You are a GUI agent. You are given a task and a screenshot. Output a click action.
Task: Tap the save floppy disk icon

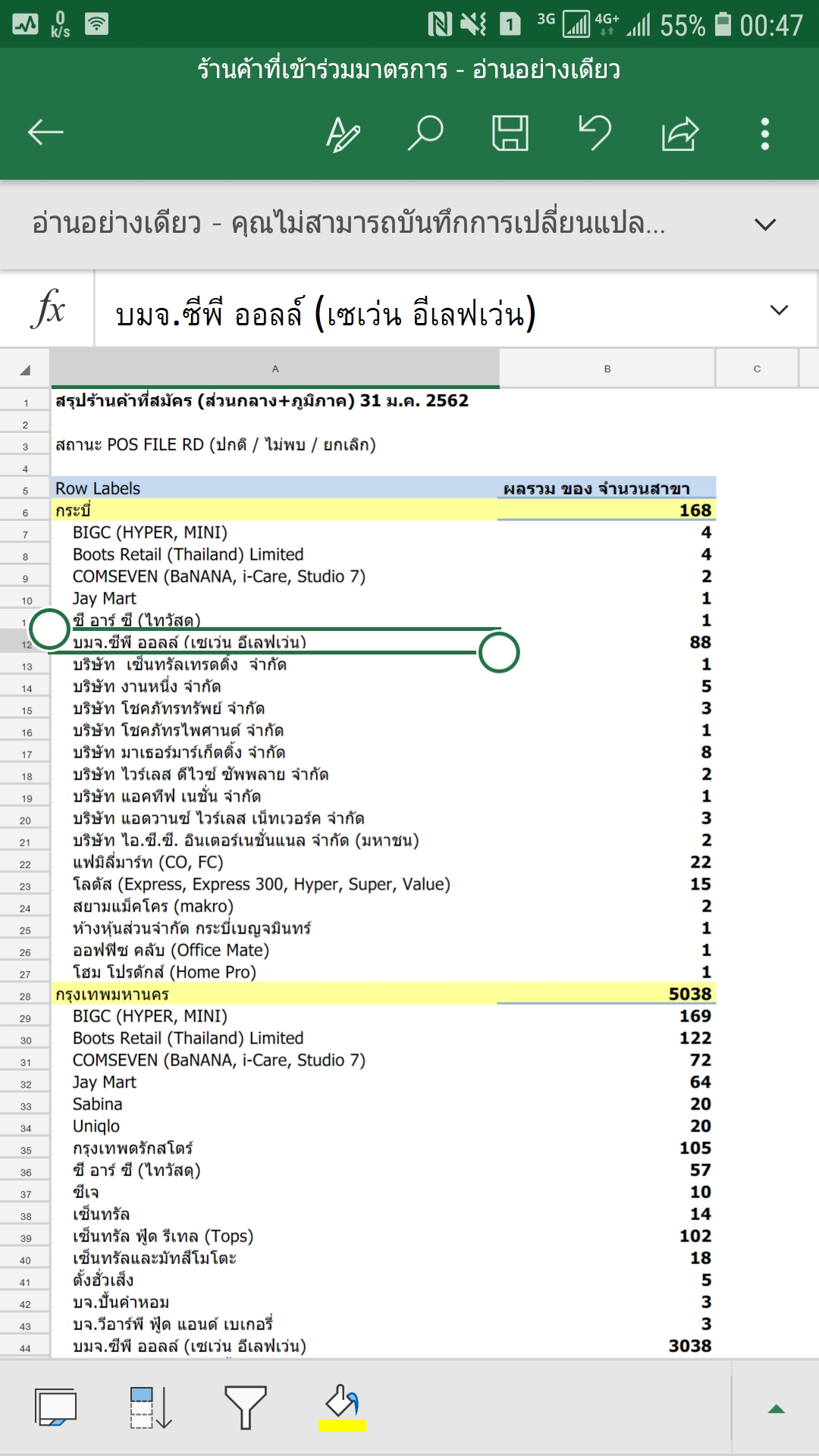(510, 133)
